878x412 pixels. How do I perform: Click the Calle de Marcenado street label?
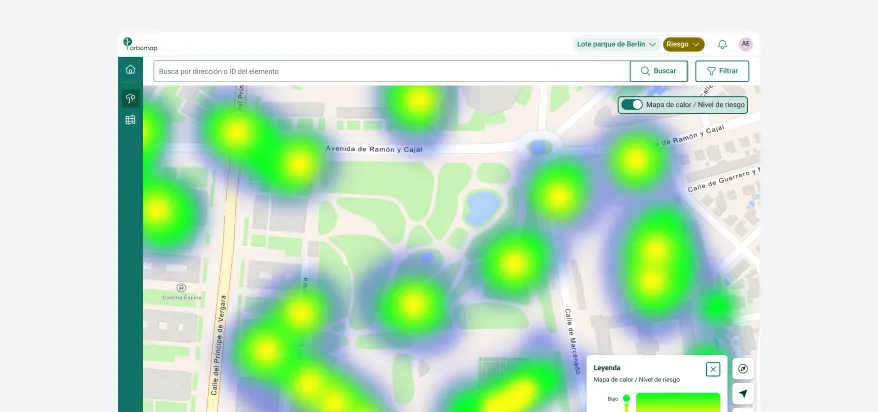(572, 341)
